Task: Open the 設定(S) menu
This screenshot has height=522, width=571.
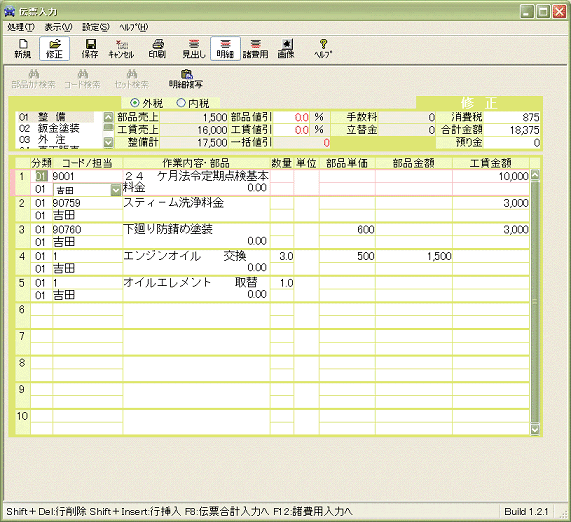Action: point(95,27)
